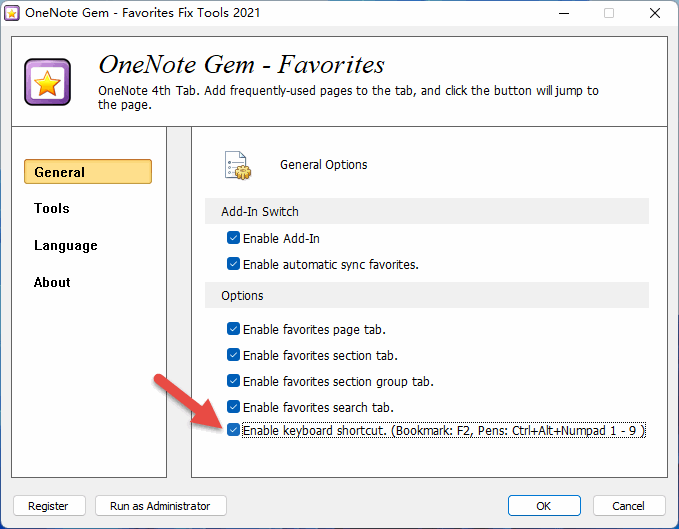Click the General Options heading text

click(x=323, y=165)
